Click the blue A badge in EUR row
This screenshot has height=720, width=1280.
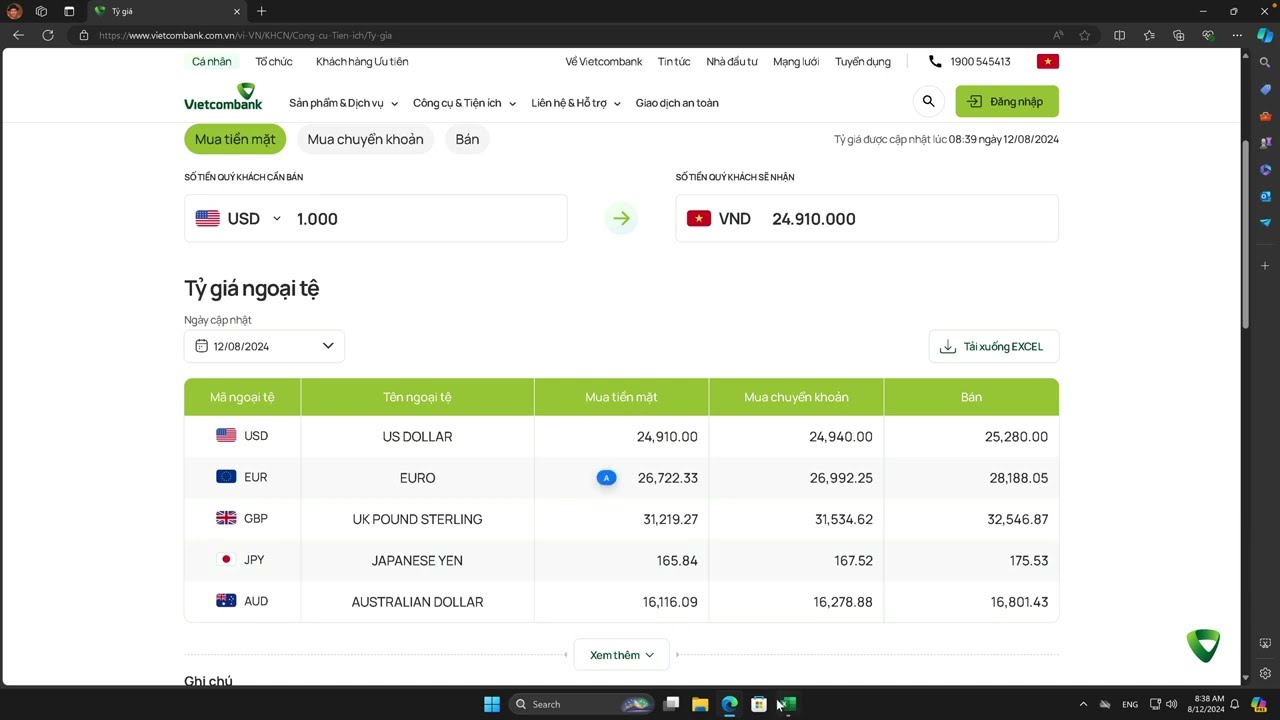[x=606, y=478]
